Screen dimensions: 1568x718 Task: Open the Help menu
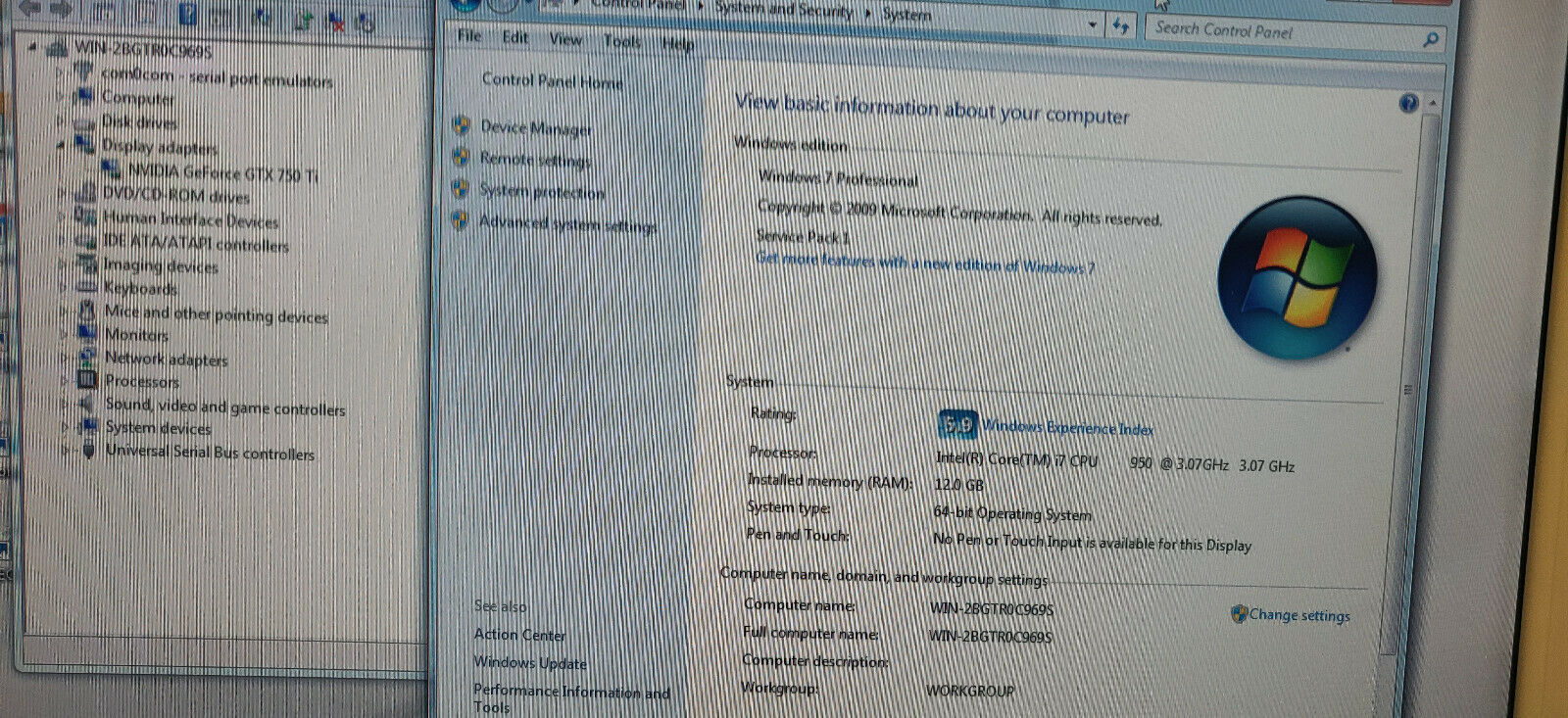click(x=677, y=43)
